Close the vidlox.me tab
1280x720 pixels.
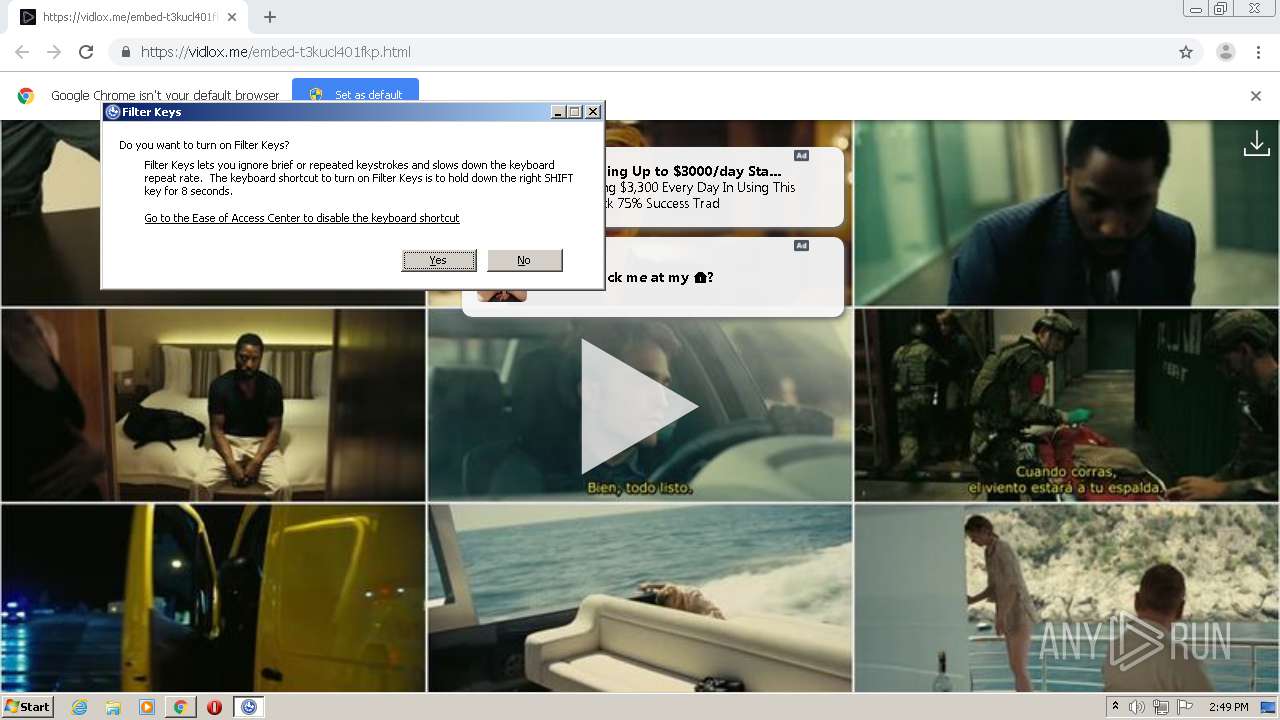(232, 17)
